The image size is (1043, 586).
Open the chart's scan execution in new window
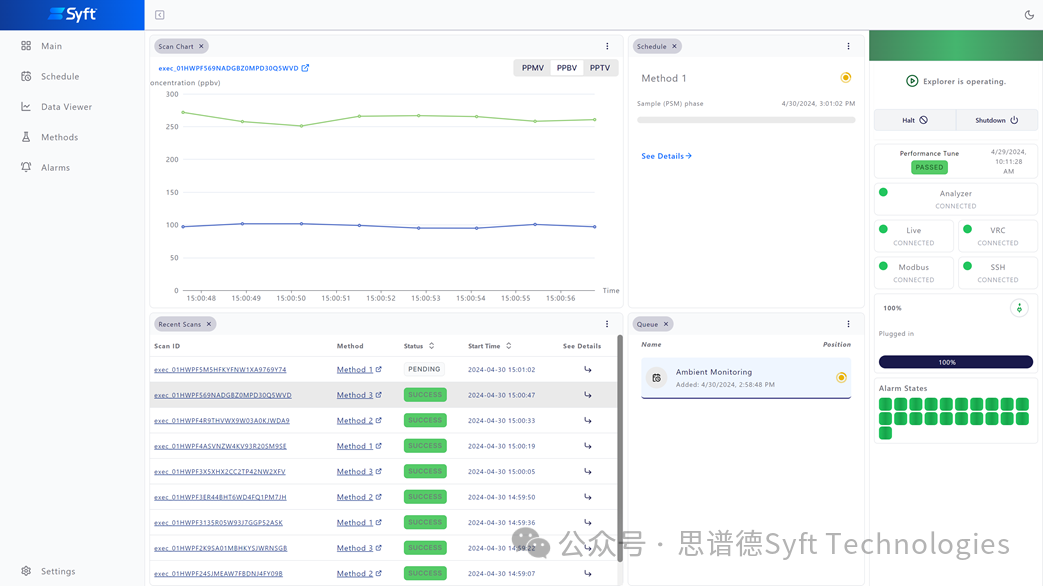[x=305, y=68]
